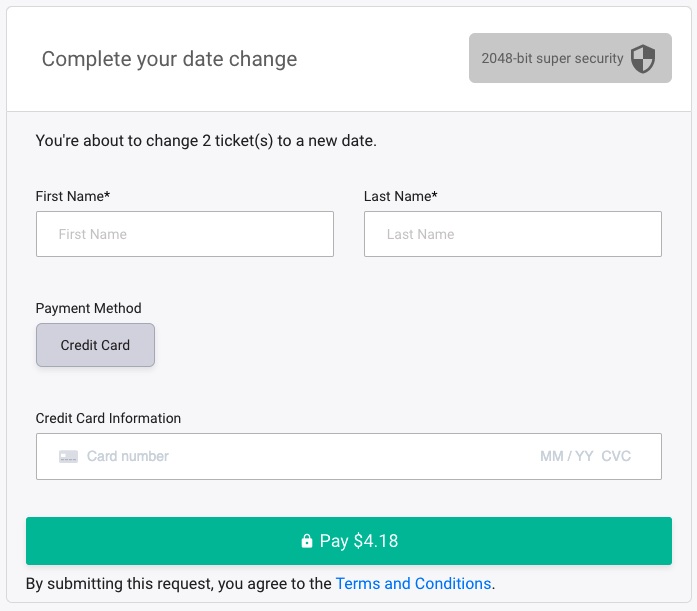Screen dimensions: 697x611
Task: Click the 'change 2 ticket(s)' notice text
Action: pos(206,141)
